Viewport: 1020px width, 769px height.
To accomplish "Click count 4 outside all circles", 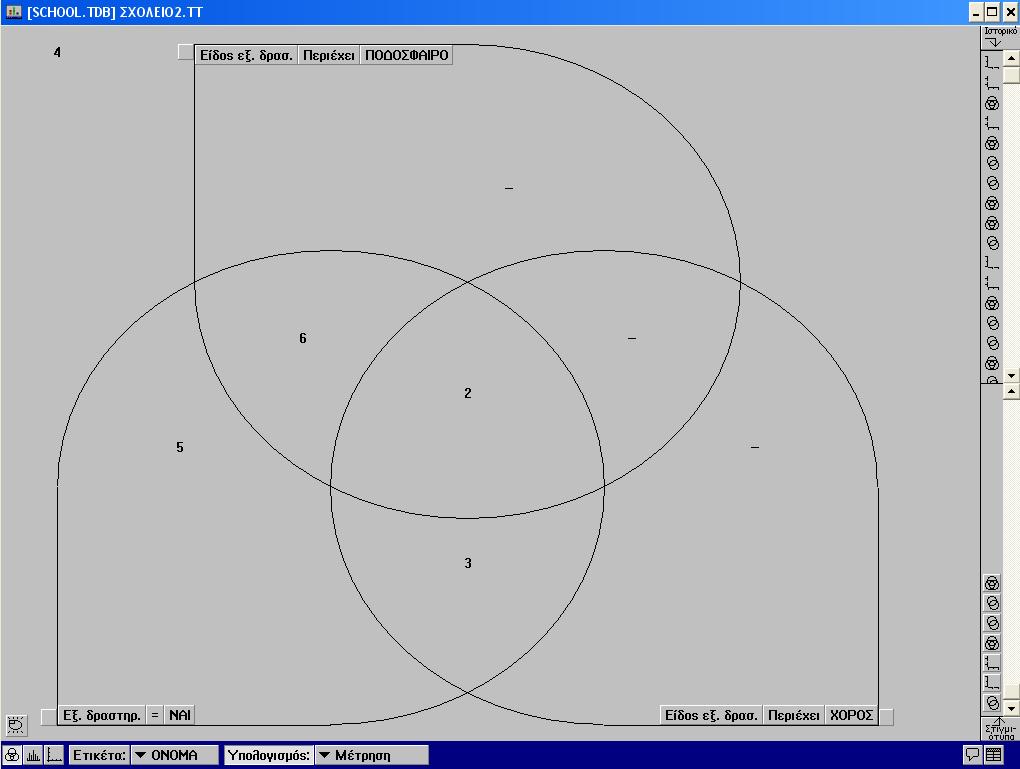I will (x=57, y=52).
